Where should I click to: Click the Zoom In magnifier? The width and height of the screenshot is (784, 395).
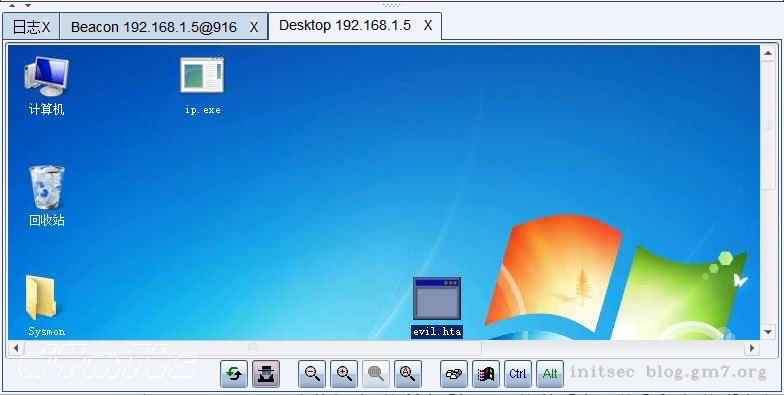click(x=344, y=374)
